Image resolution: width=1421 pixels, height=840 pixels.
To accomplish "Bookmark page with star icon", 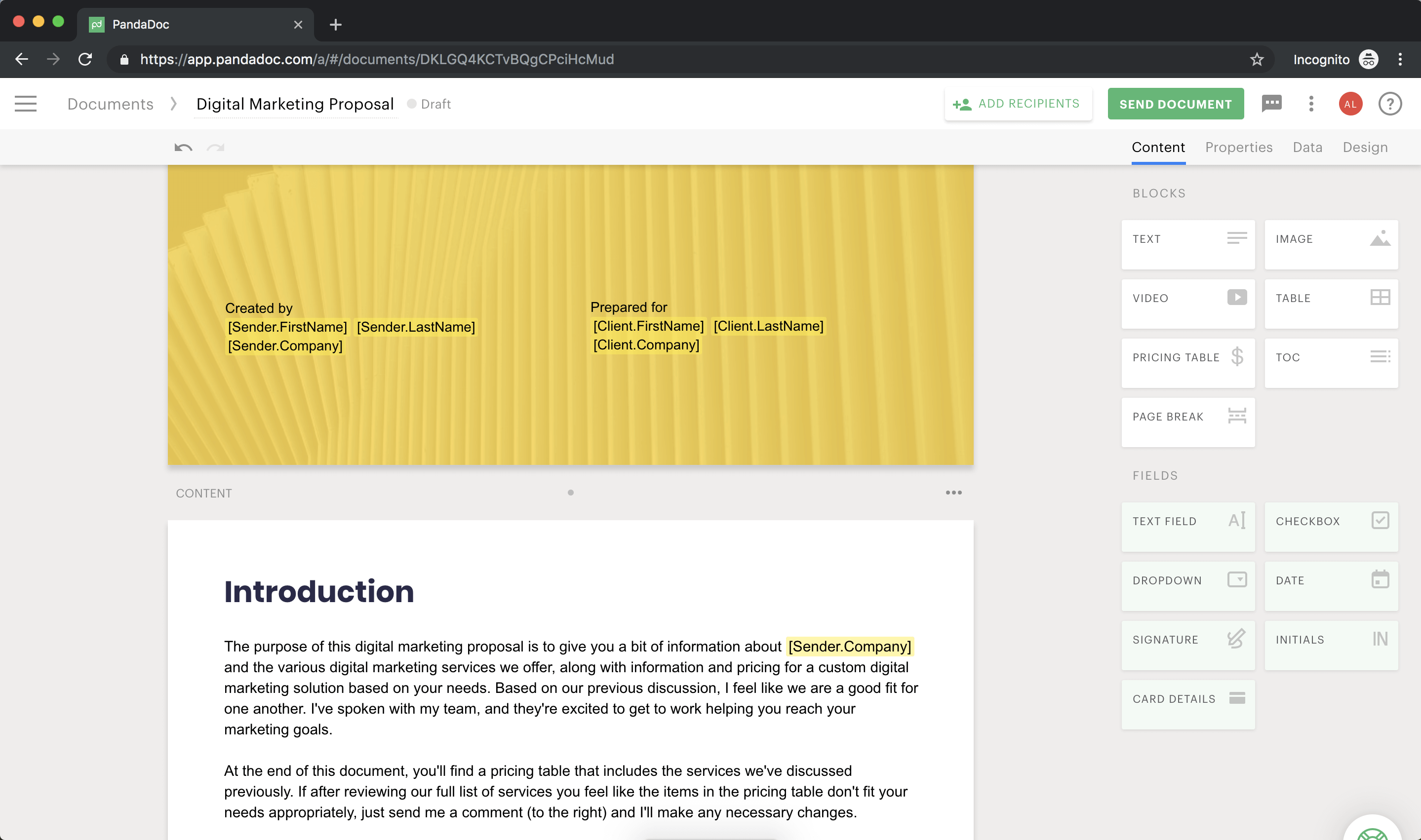I will coord(1256,59).
